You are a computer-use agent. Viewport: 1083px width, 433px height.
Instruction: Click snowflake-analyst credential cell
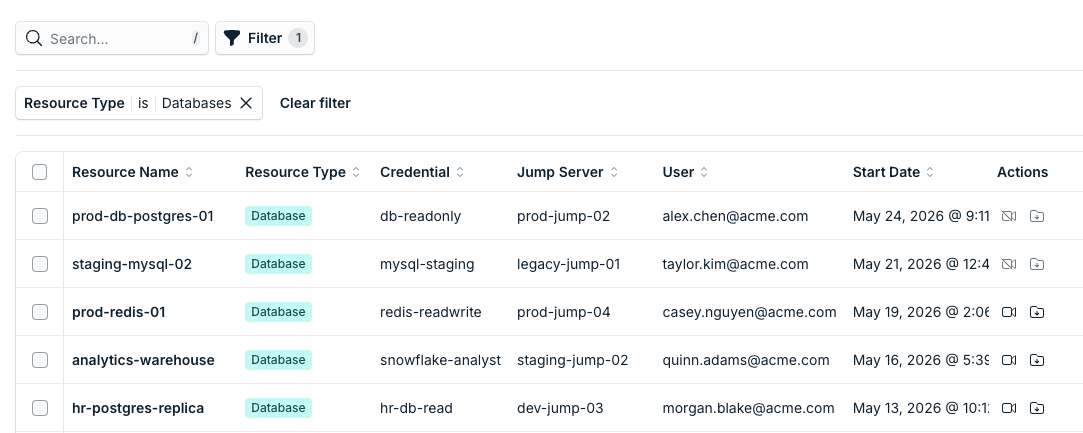pyautogui.click(x=440, y=360)
